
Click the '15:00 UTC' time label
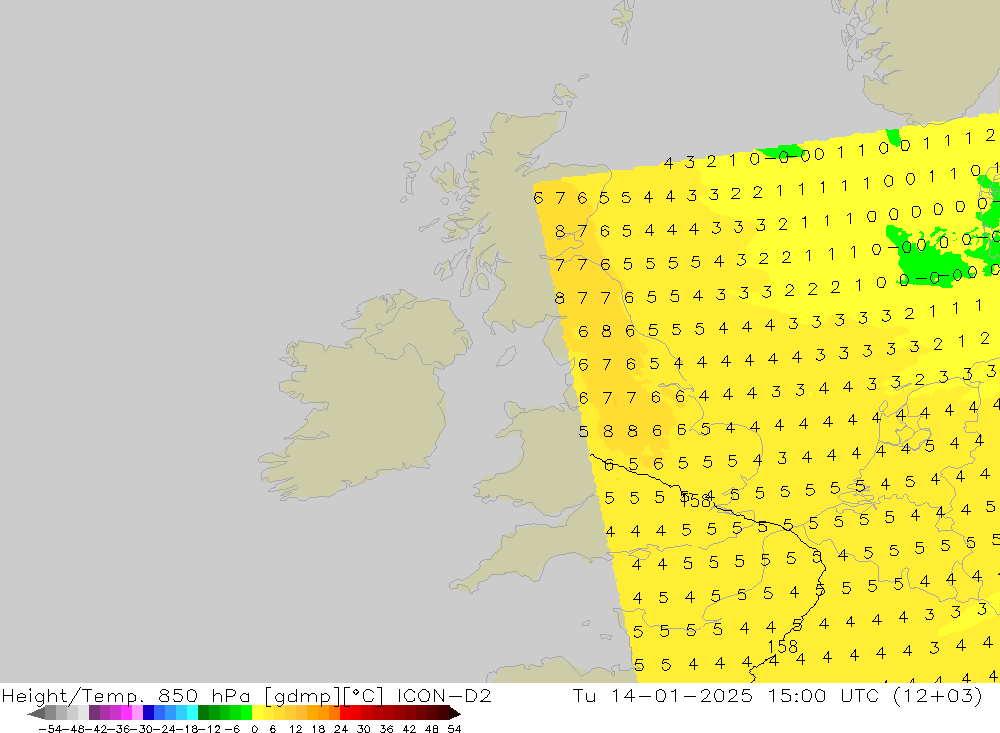click(x=823, y=695)
